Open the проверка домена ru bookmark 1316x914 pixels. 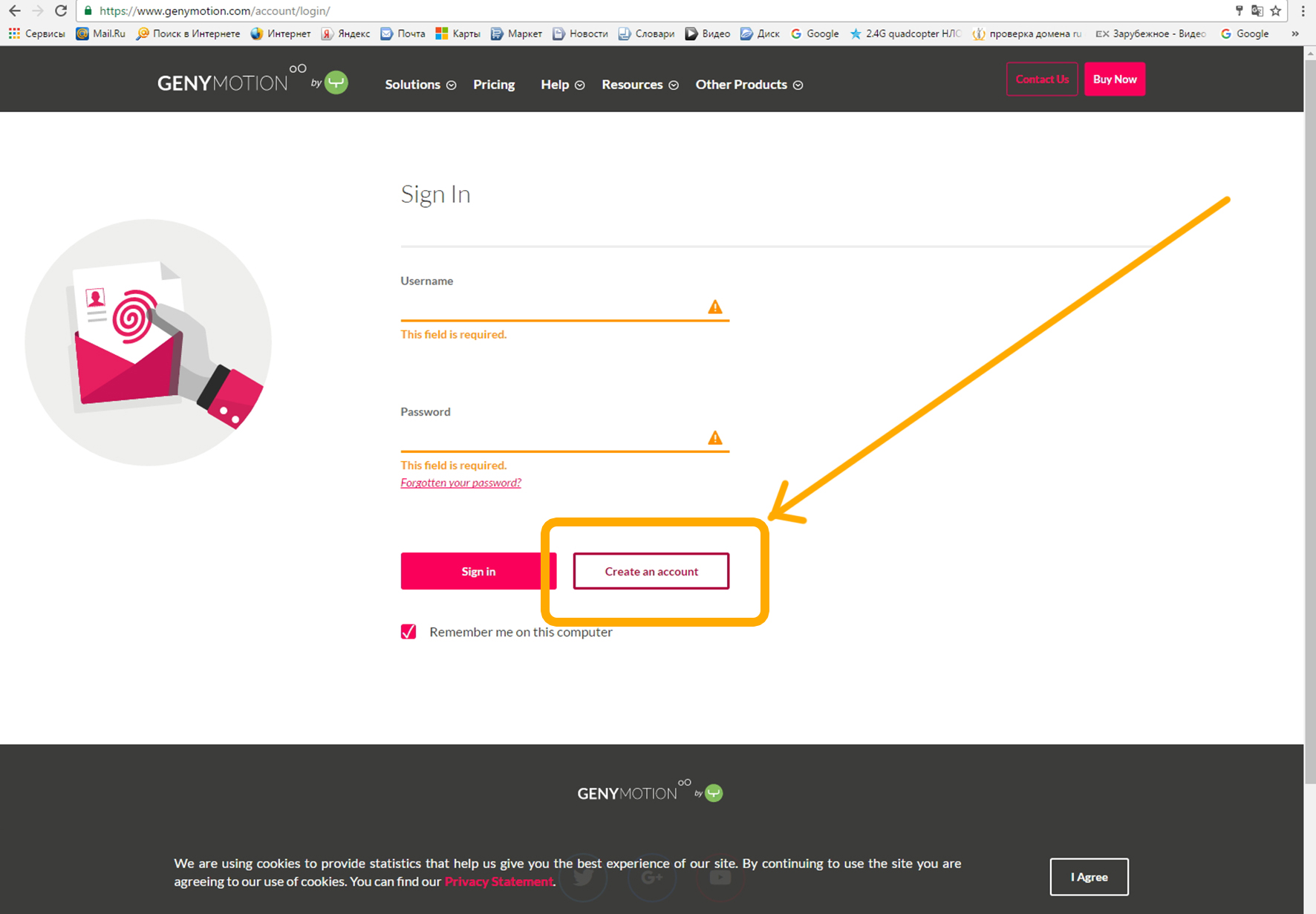coord(1027,33)
